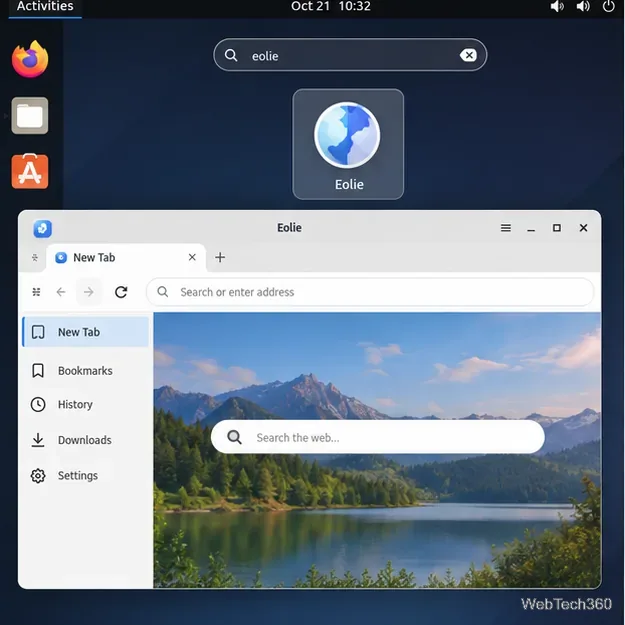Screen dimensions: 625x625
Task: Clear the eolie search text
Action: [x=468, y=55]
